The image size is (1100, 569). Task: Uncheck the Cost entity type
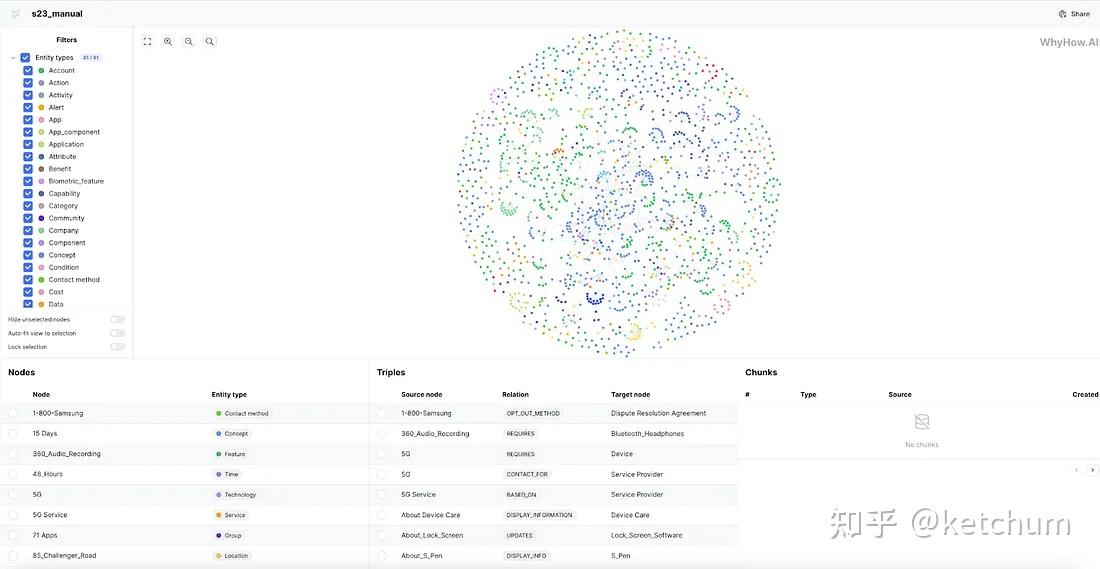pos(28,291)
